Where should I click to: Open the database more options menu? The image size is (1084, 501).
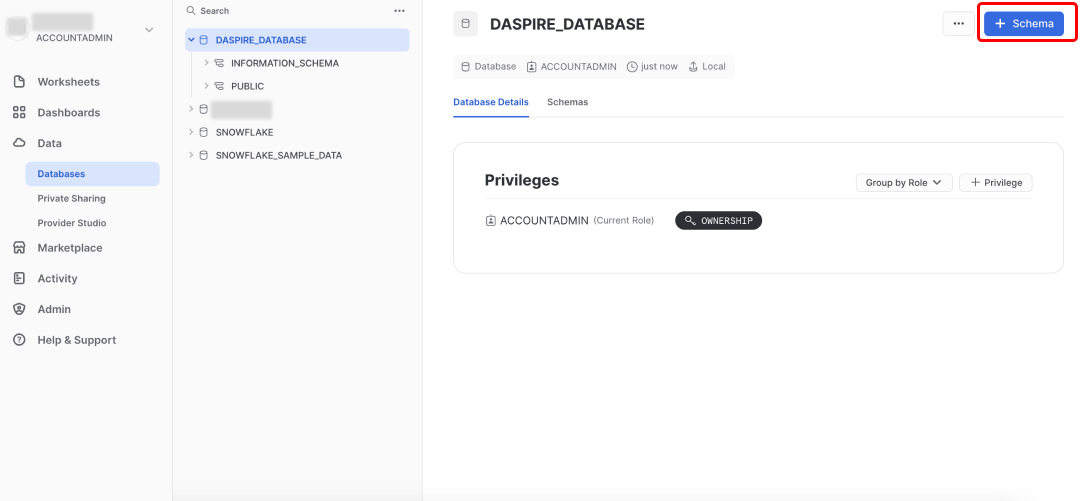point(958,23)
